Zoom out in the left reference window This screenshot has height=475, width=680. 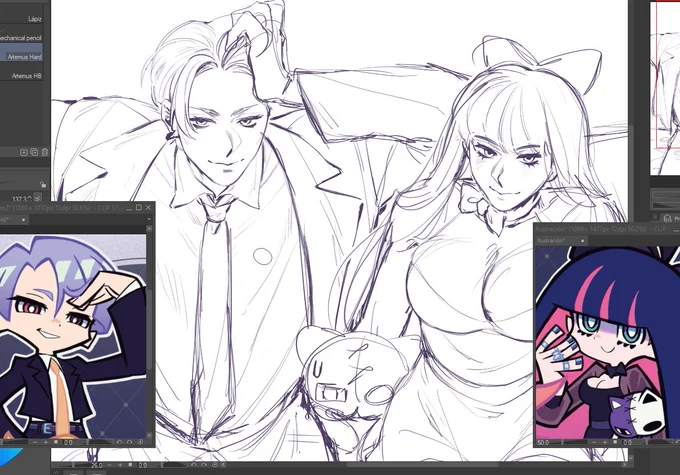(x=35, y=442)
